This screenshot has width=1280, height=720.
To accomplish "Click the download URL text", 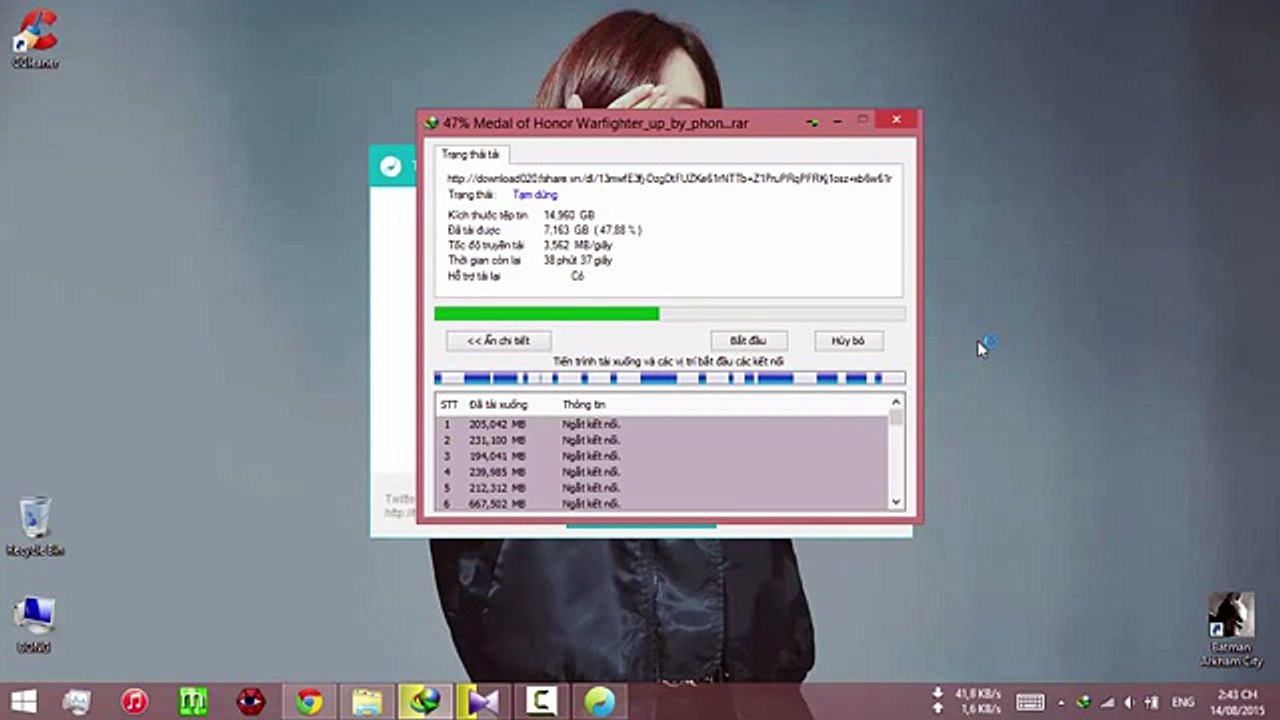I will [669, 178].
